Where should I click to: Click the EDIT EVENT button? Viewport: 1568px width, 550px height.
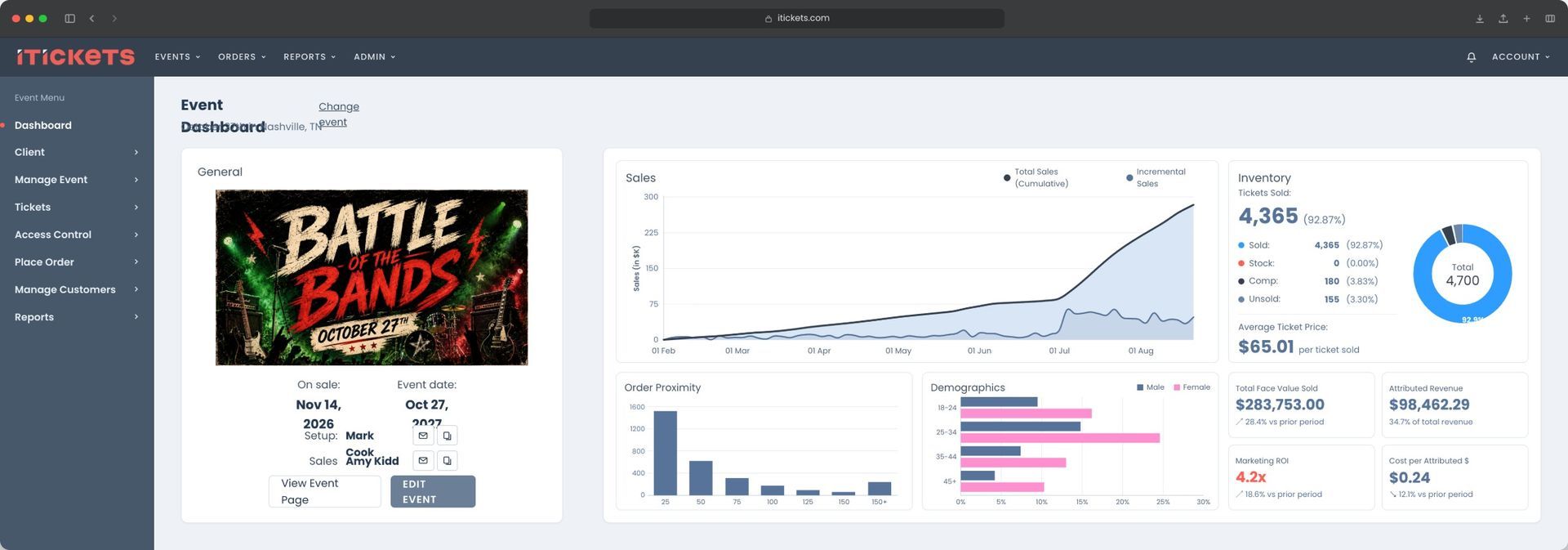[x=433, y=491]
